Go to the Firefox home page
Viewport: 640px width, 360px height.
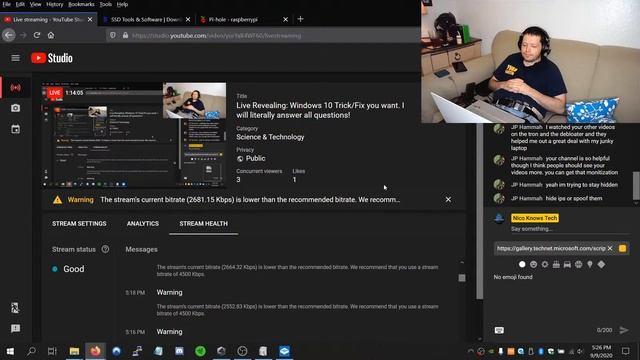pyautogui.click(x=51, y=36)
